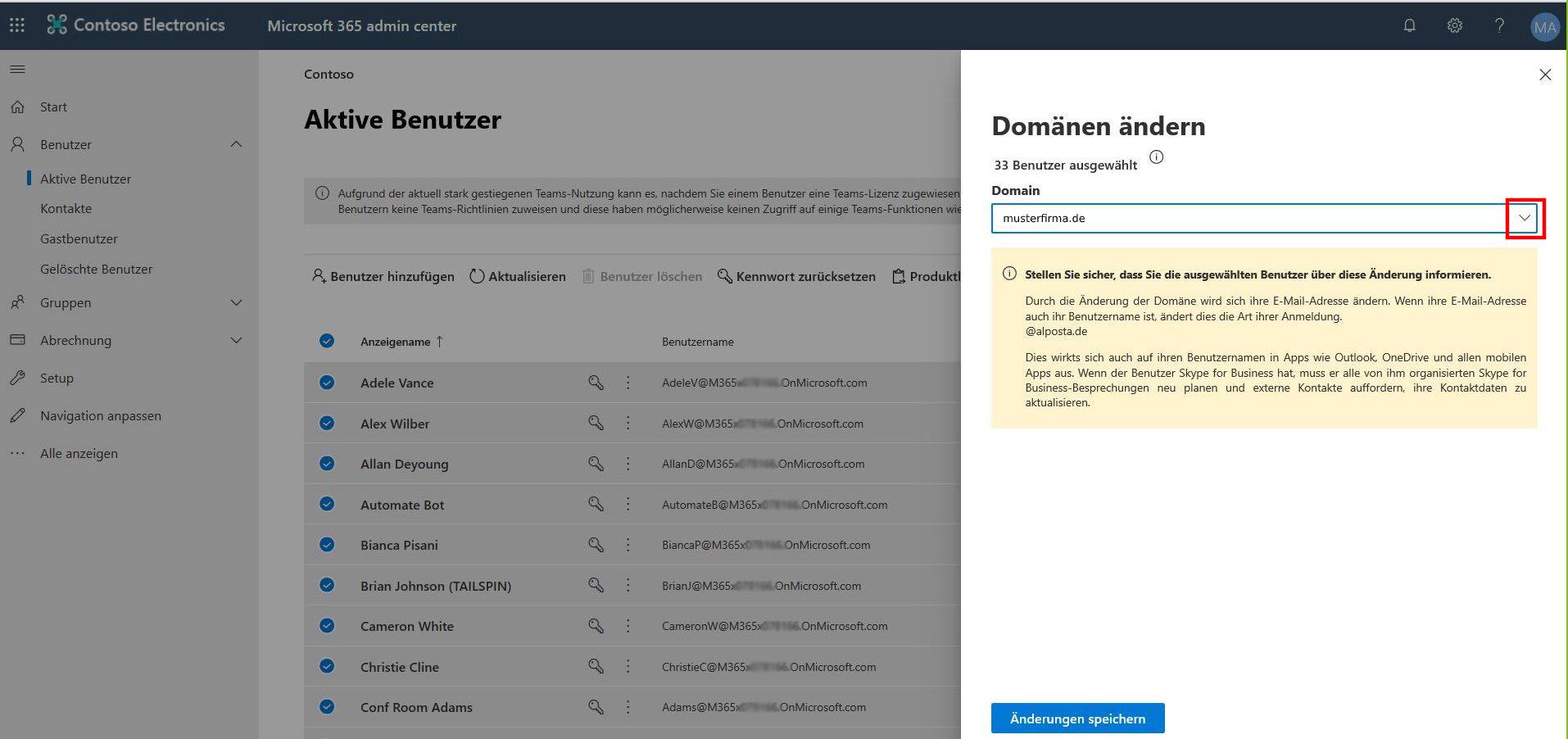
Task: Expand the Gruppen navigation section
Action: coord(236,303)
